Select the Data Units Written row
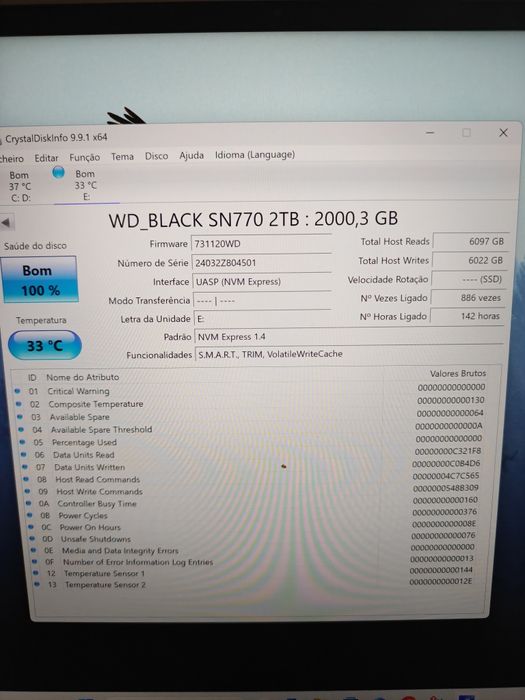The image size is (525, 700). click(x=253, y=466)
